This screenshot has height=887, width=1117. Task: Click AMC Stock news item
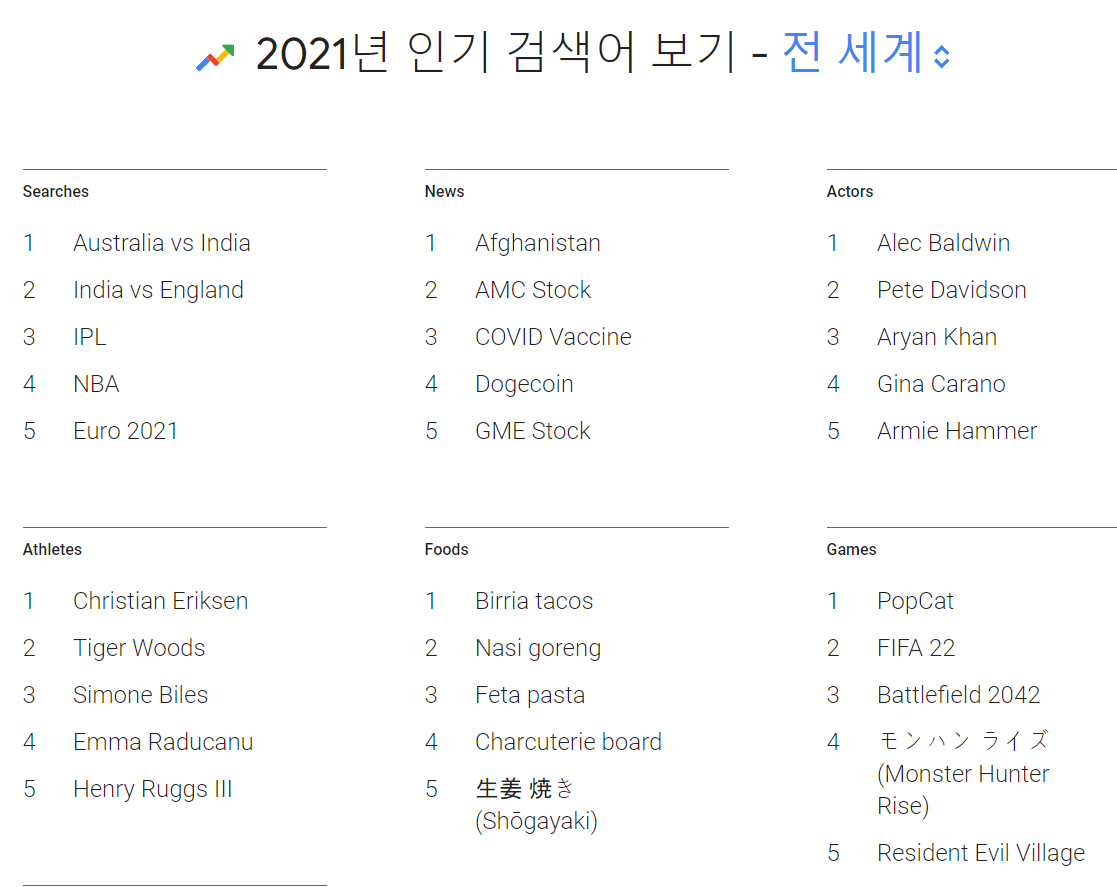(x=533, y=290)
